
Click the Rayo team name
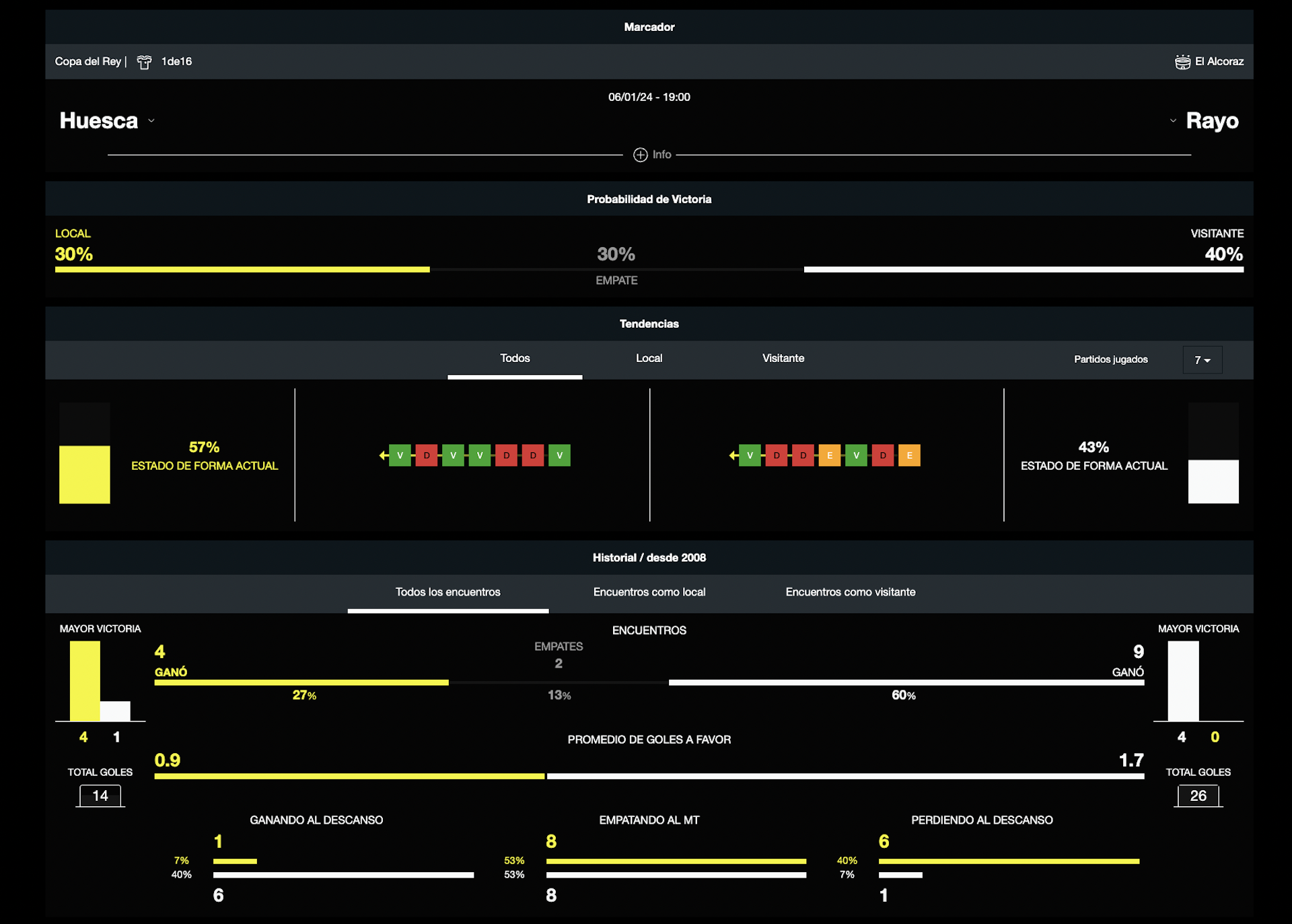click(1212, 120)
